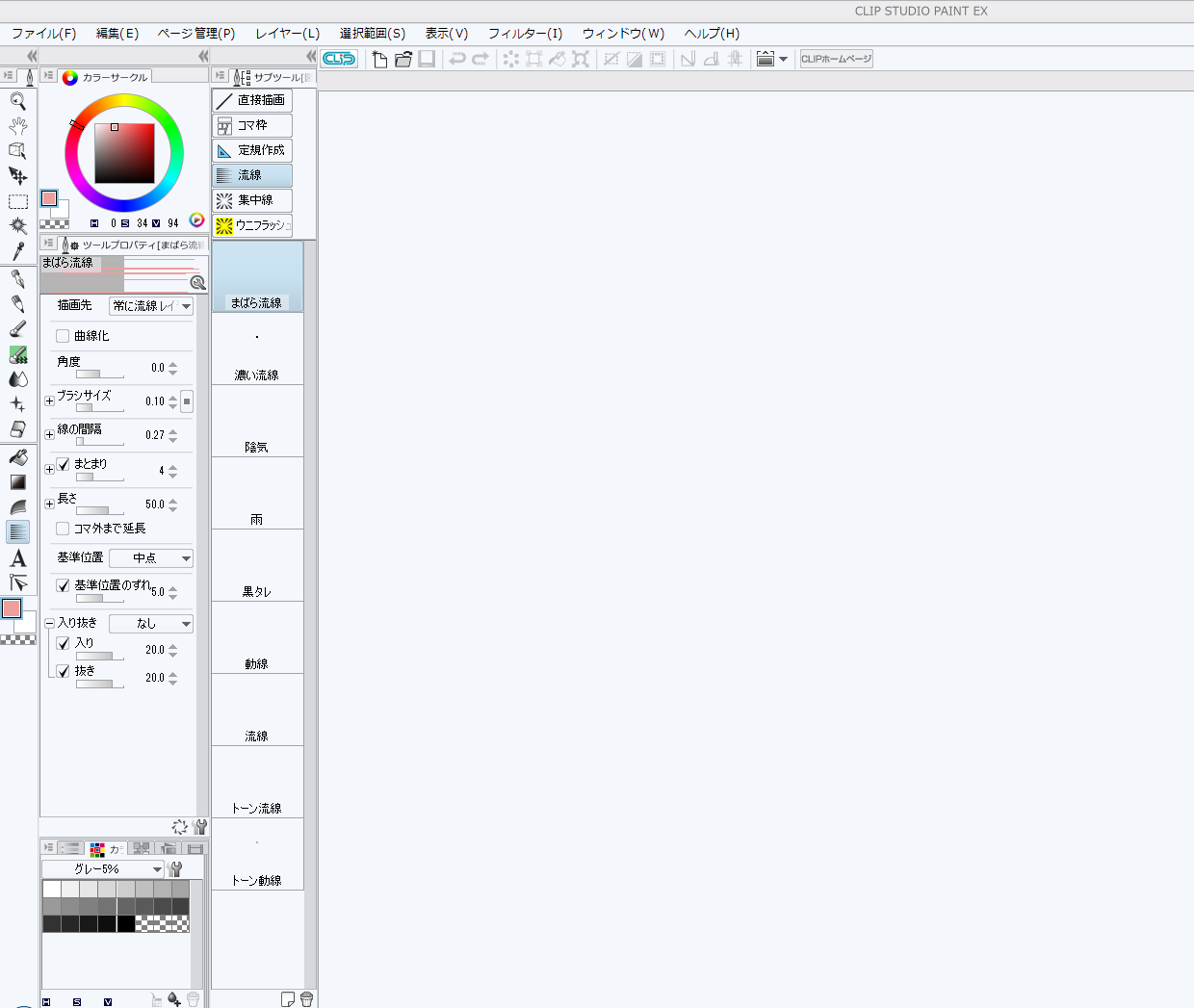
Task: Open the レイヤー(L) menu
Action: (x=287, y=33)
